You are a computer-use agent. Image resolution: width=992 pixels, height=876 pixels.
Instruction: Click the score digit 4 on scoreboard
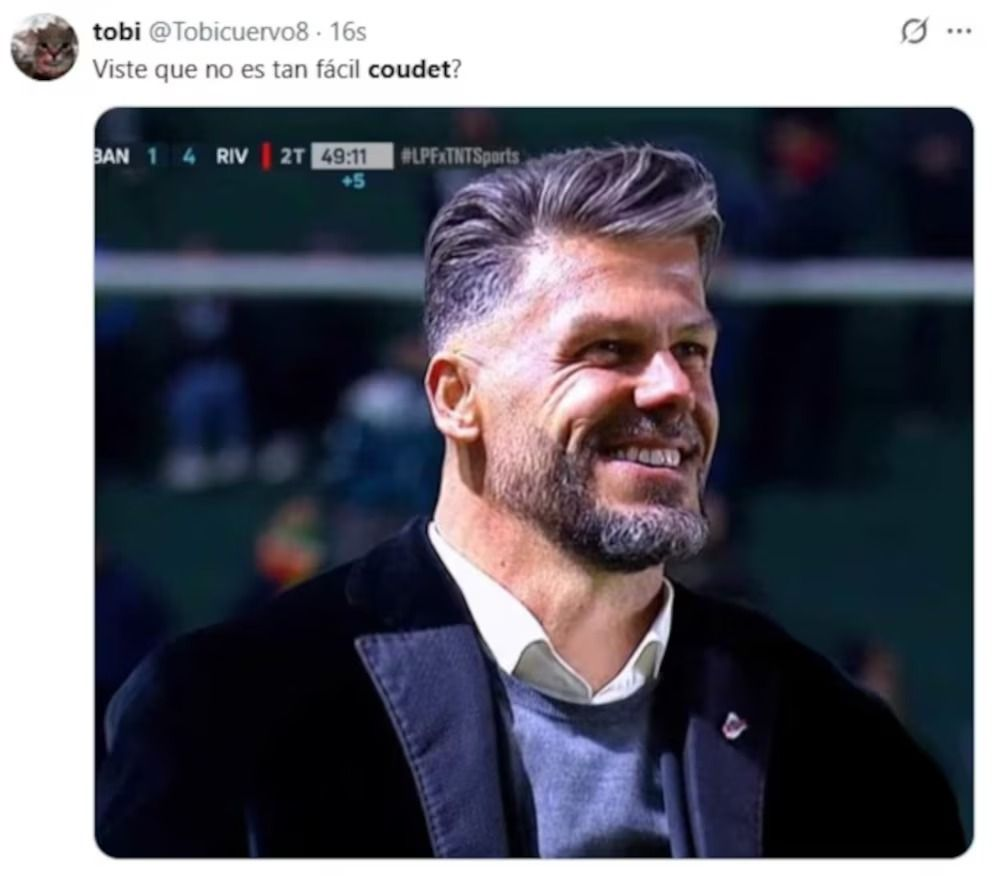click(188, 156)
